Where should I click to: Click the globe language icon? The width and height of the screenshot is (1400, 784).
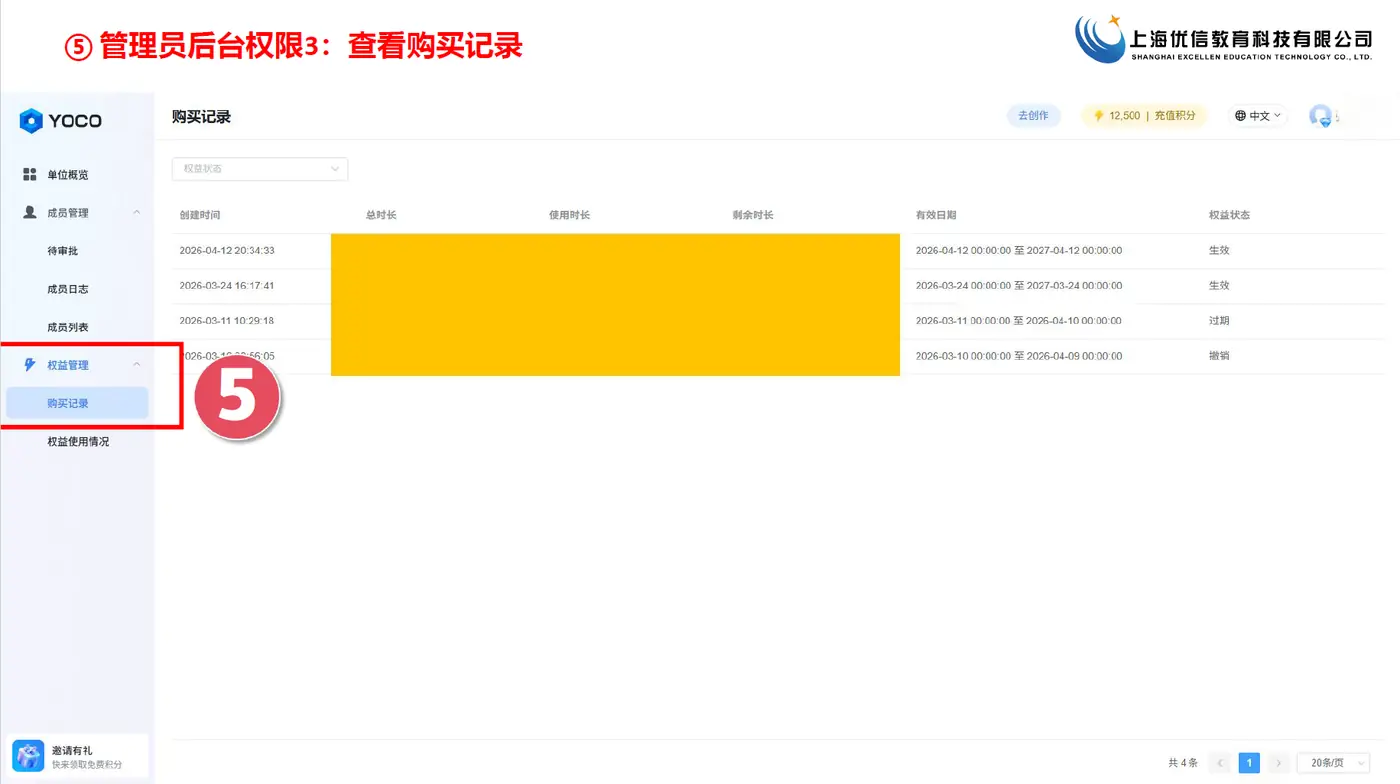1241,116
